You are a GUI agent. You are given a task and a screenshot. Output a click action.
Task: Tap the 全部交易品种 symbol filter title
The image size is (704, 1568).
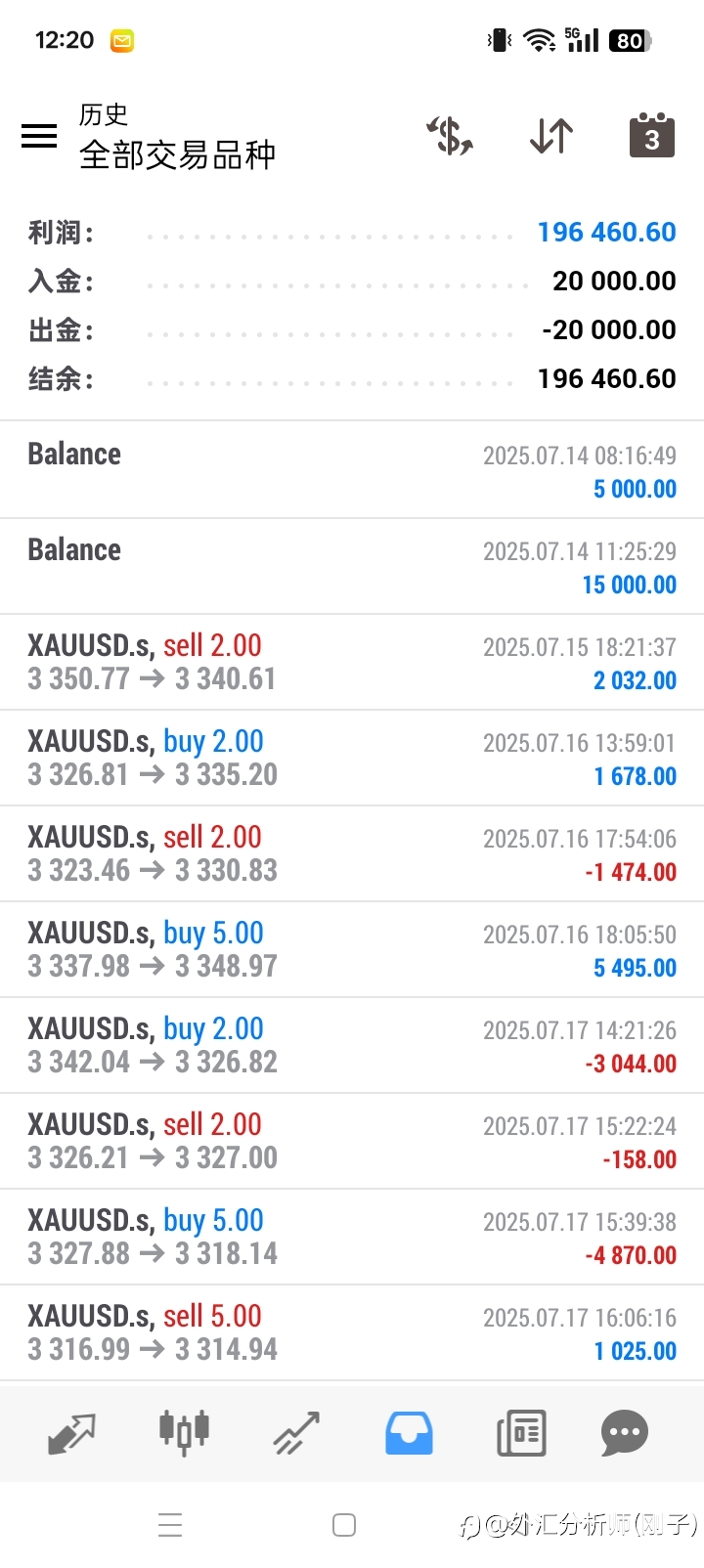(177, 154)
